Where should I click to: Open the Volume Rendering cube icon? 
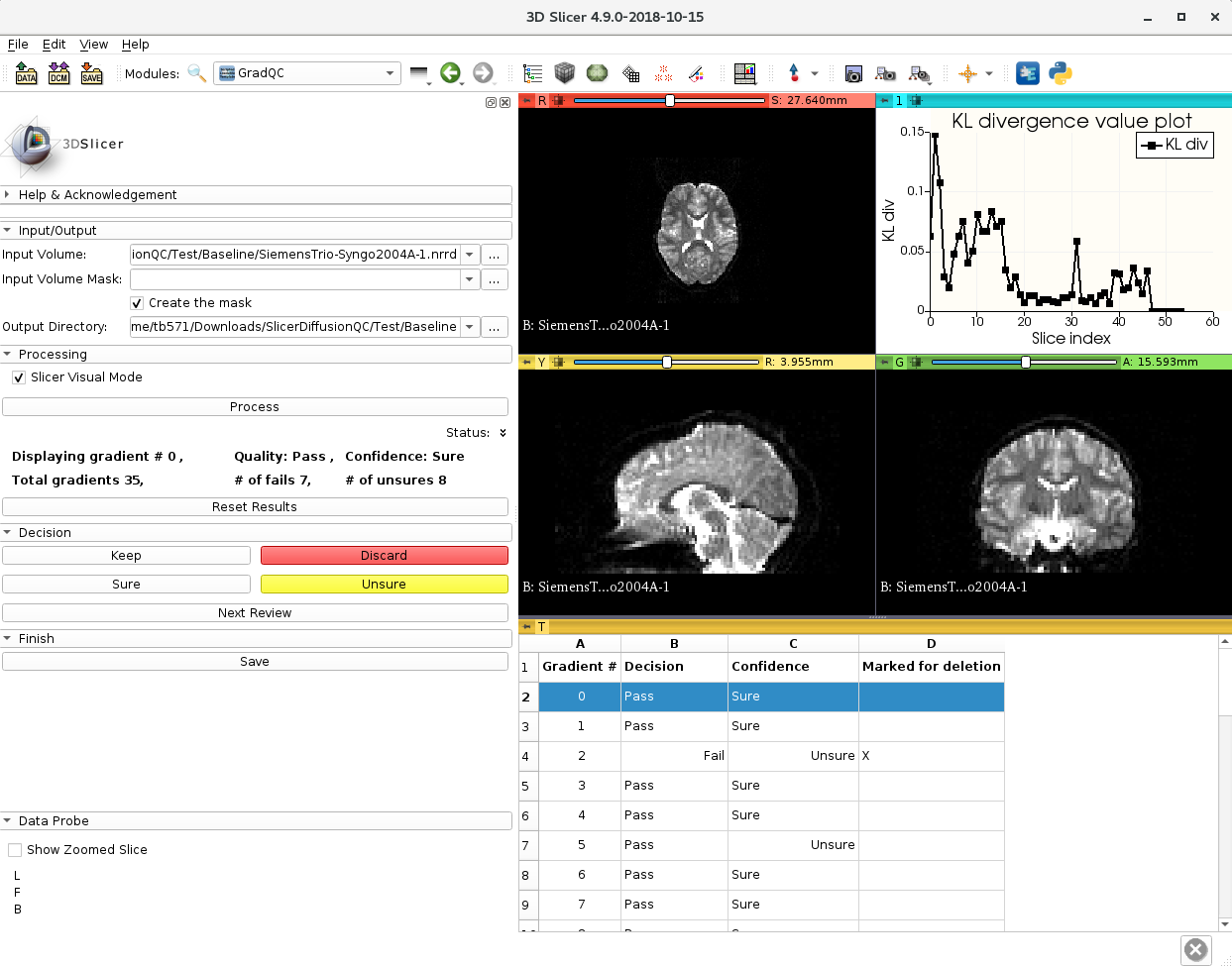point(565,73)
